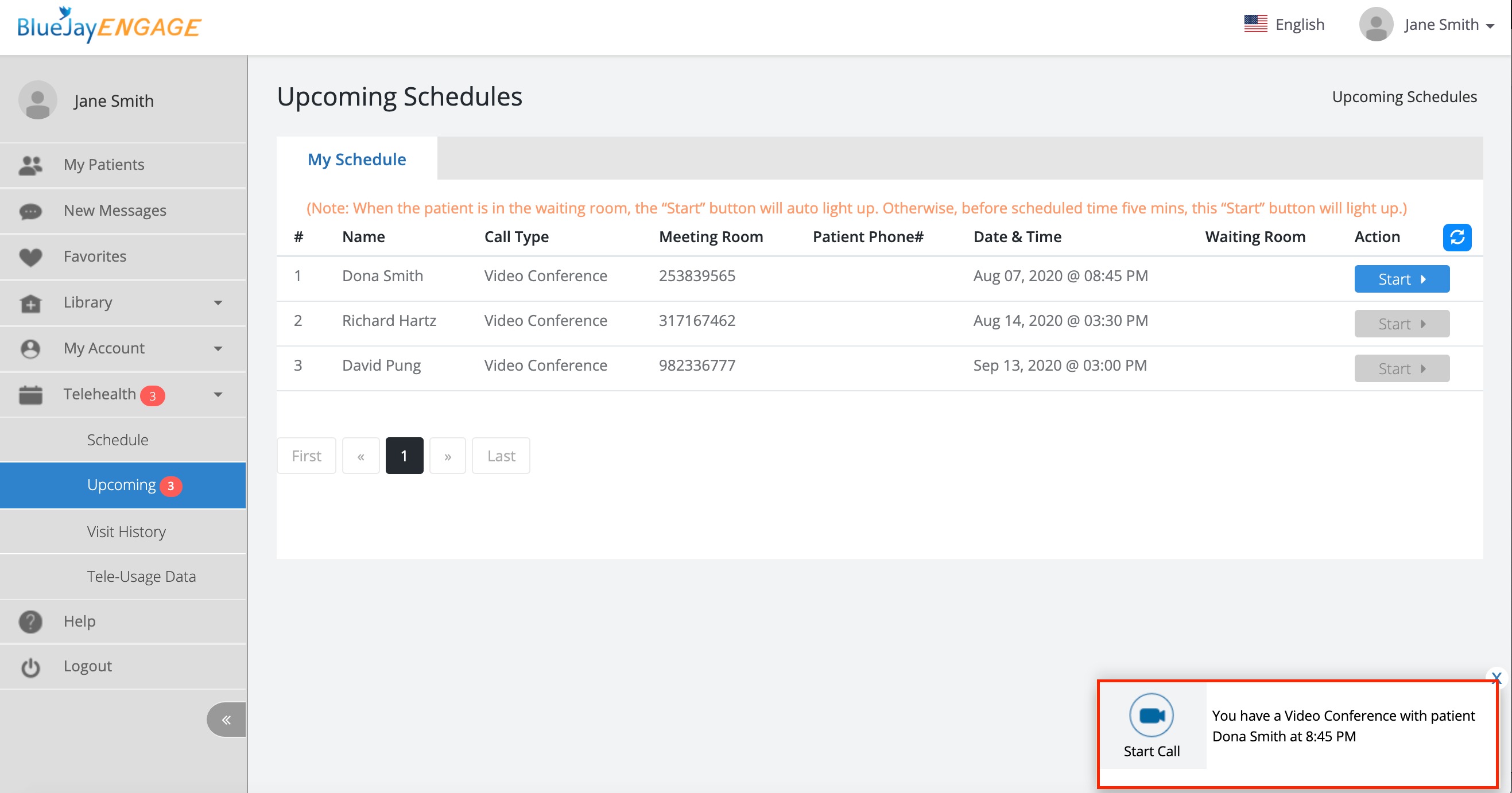The image size is (1512, 793).
Task: Click the Help question mark icon
Action: point(30,621)
